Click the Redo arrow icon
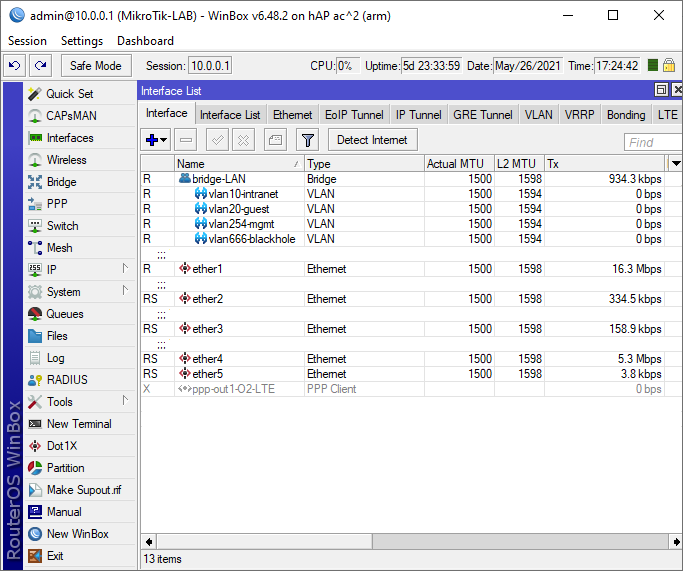This screenshot has height=571, width=683. pos(41,66)
